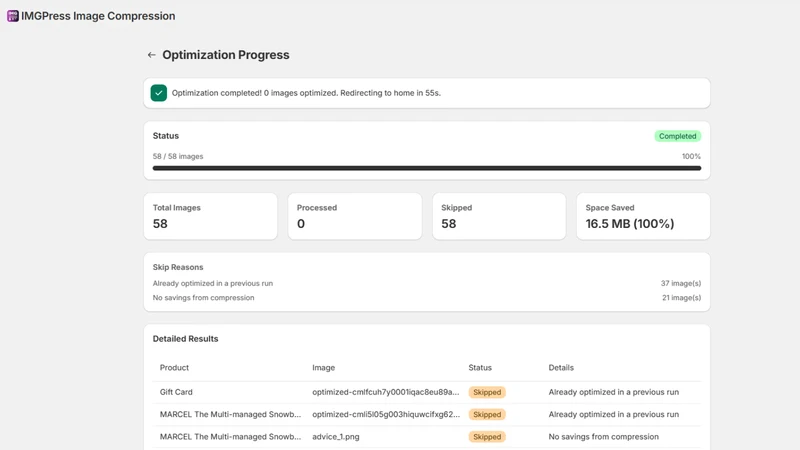The height and width of the screenshot is (450, 800).
Task: Click the 58 / 58 images label
Action: tap(178, 156)
